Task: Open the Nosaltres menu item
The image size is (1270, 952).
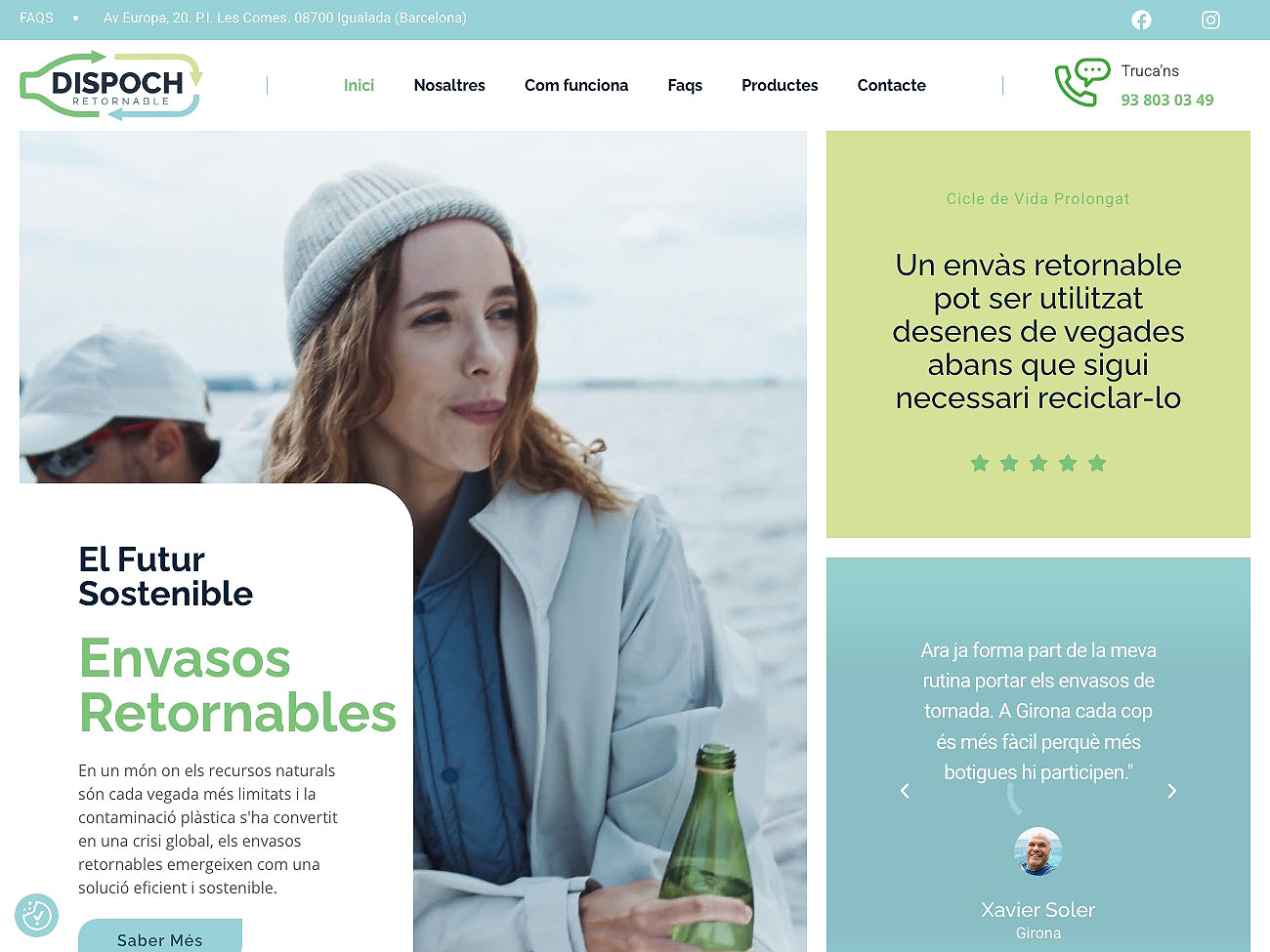Action: [x=449, y=85]
